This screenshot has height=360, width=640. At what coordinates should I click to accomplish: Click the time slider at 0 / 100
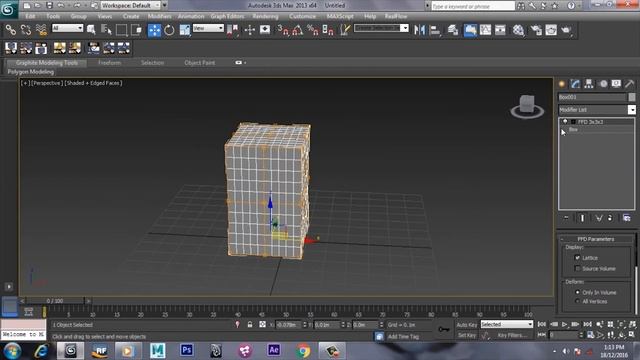pos(55,301)
